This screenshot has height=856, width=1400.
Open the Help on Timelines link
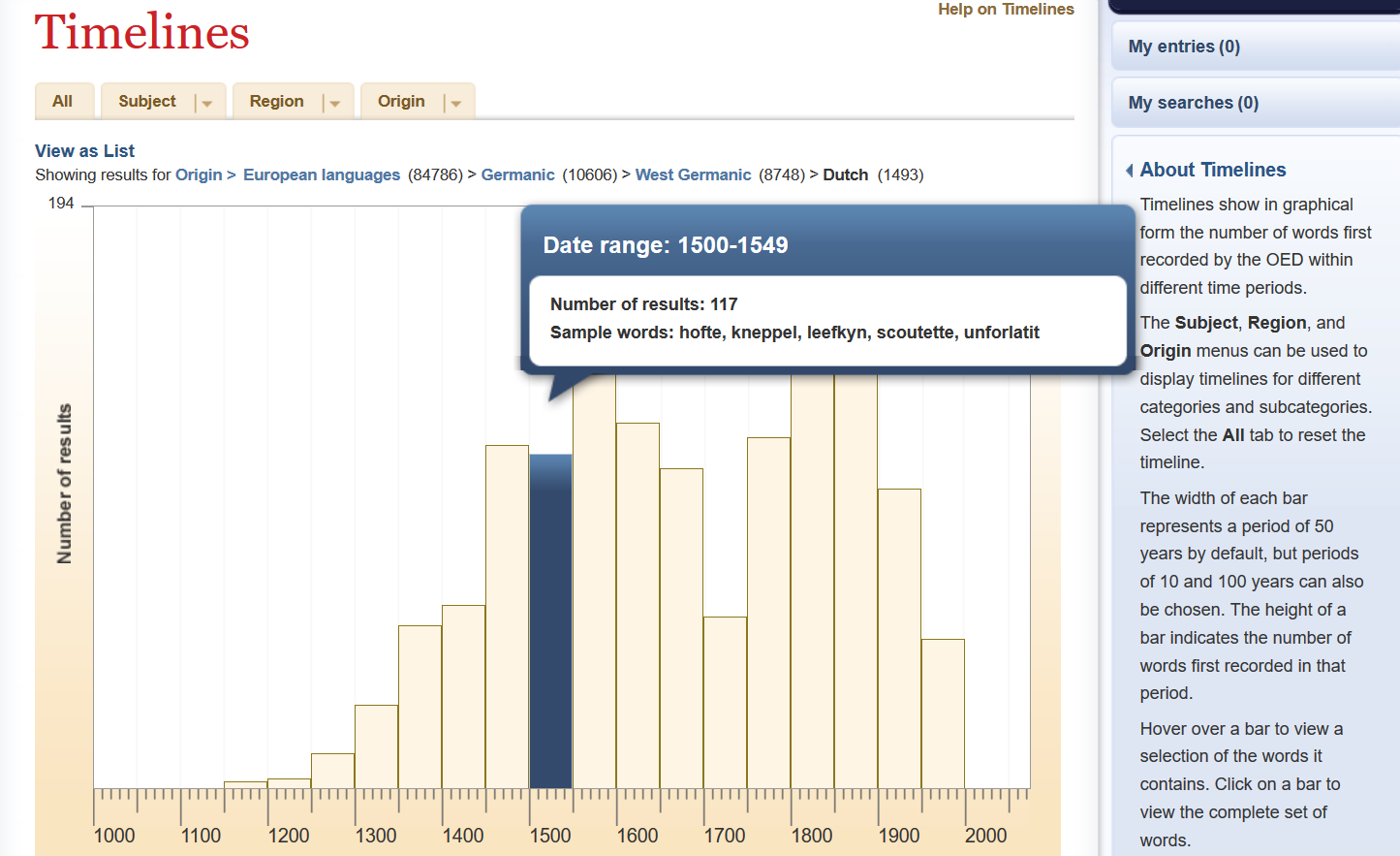(1005, 10)
